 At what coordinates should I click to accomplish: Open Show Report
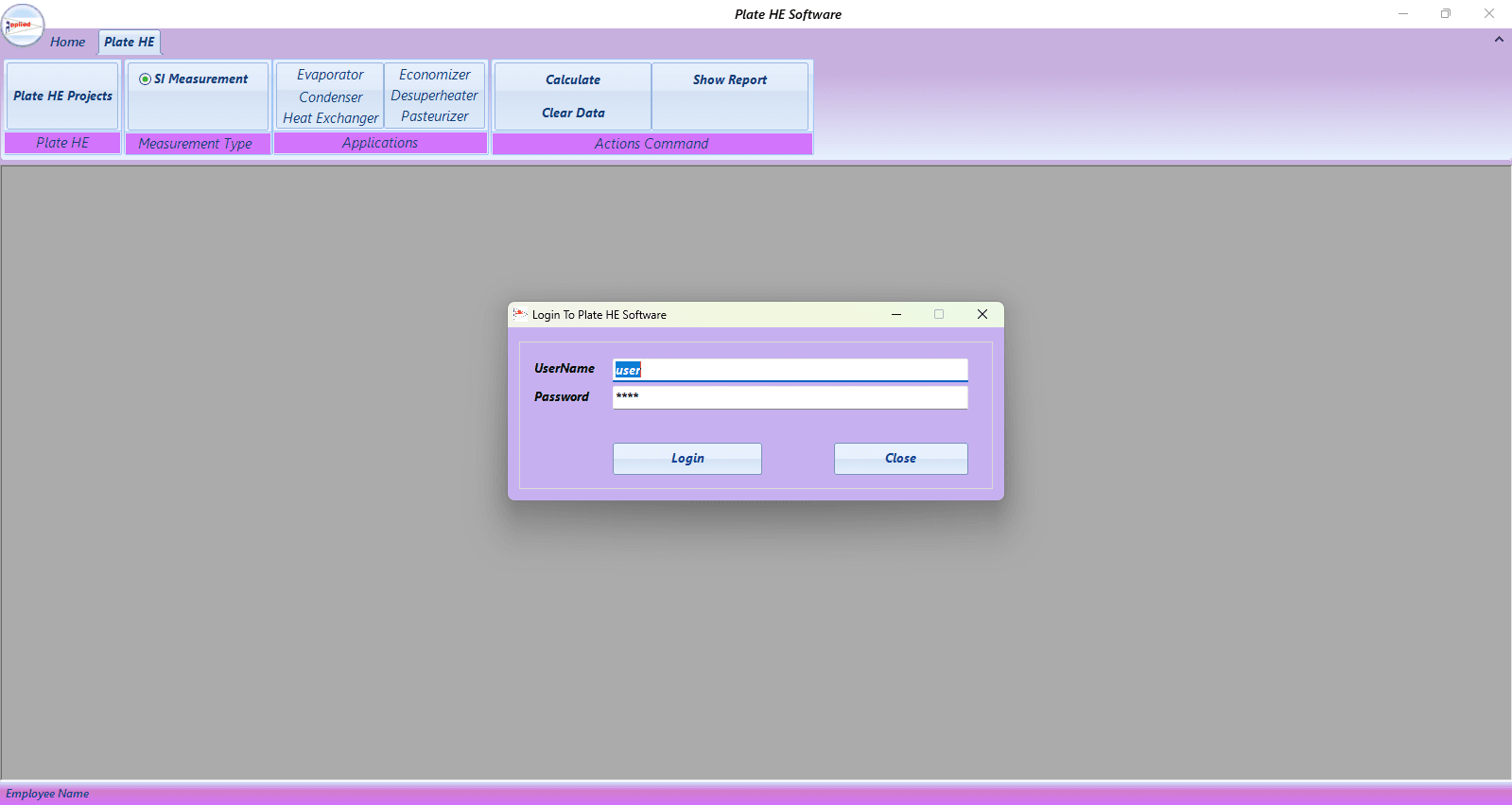tap(730, 79)
